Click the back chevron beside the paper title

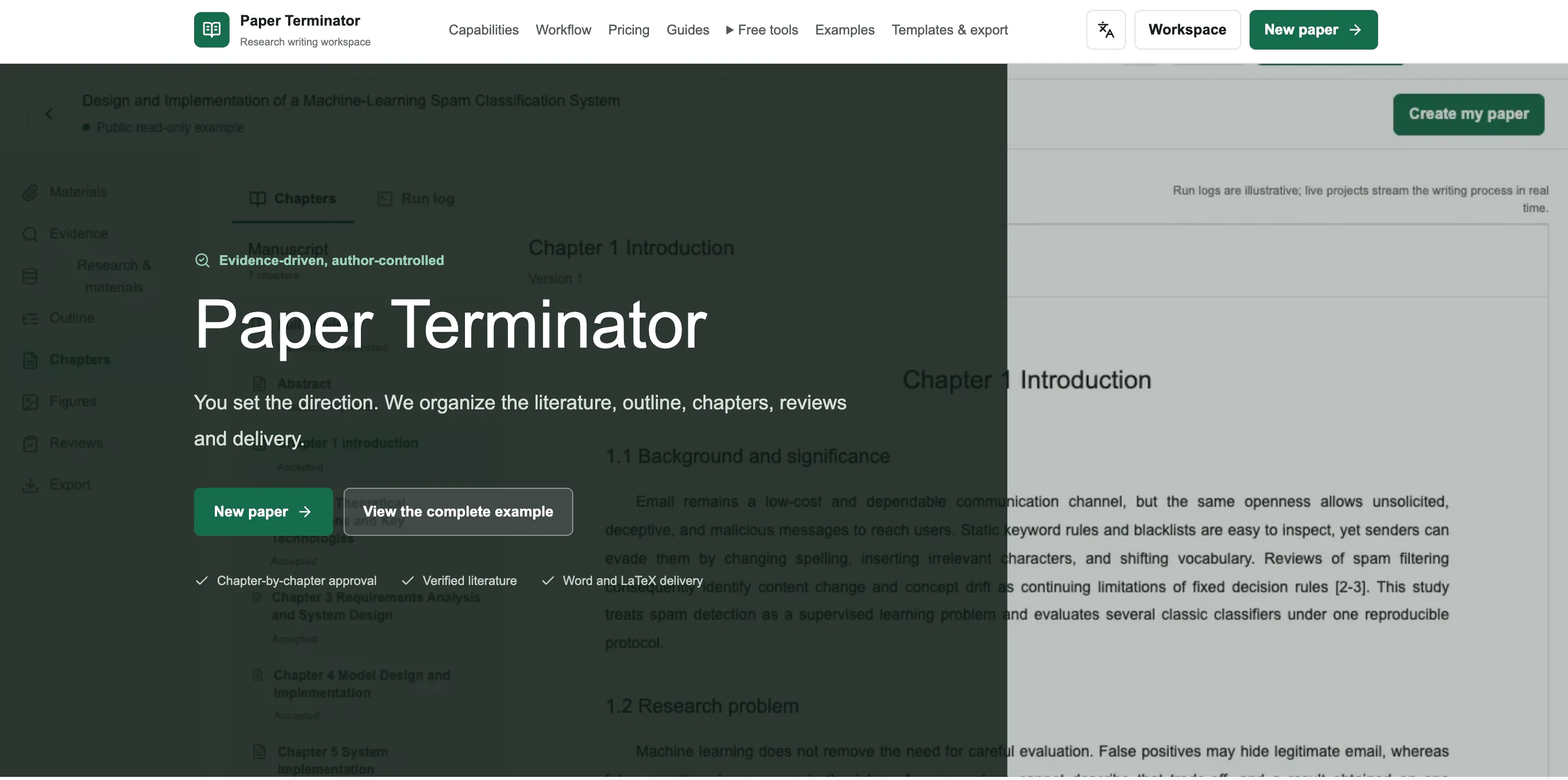pos(49,114)
